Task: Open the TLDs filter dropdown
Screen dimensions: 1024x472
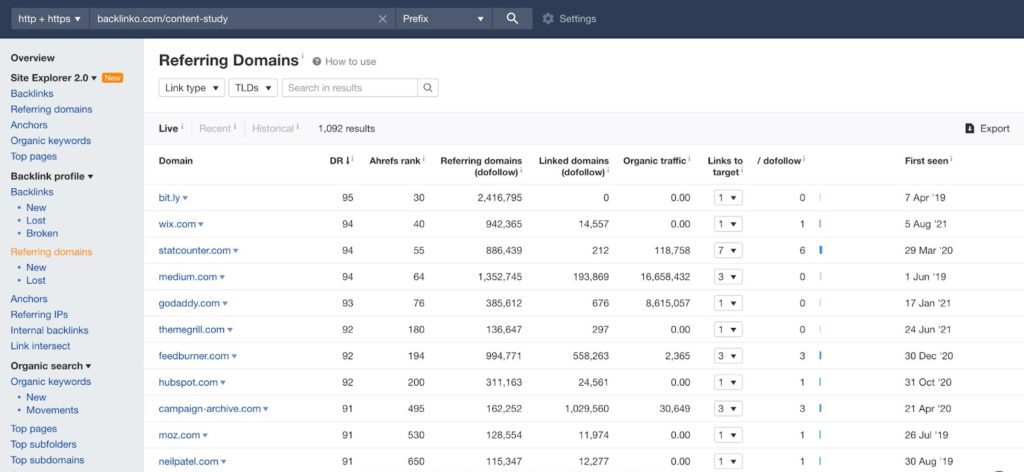Action: (x=253, y=87)
